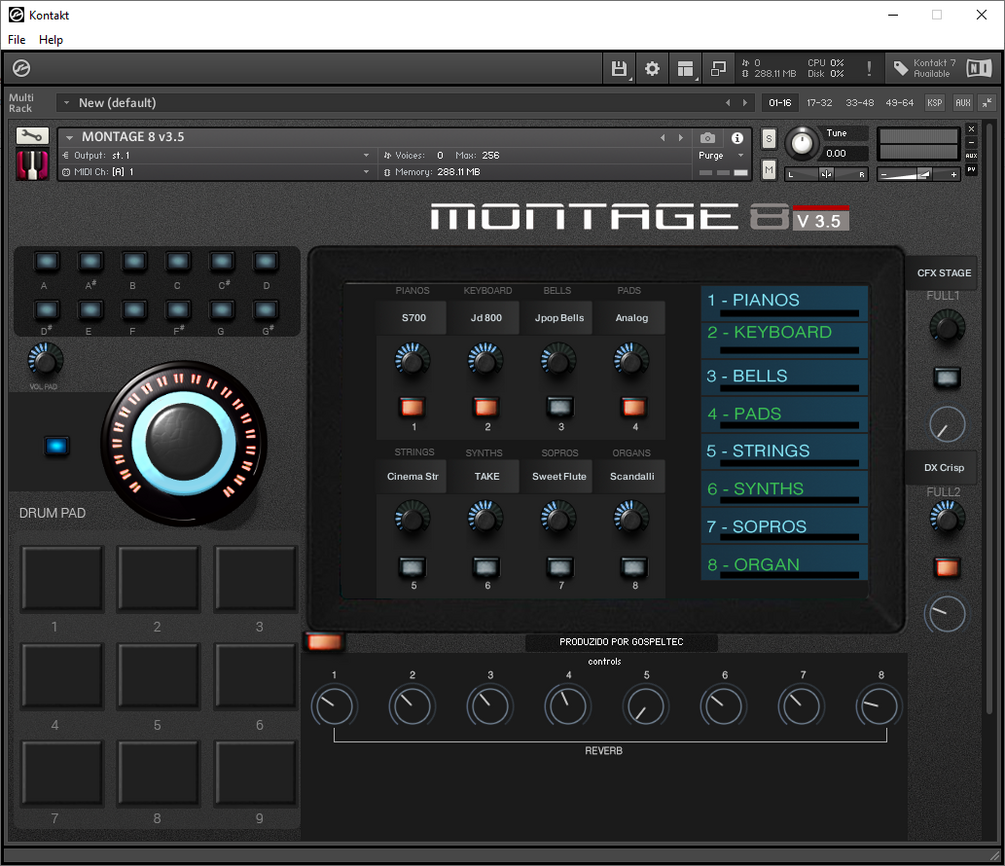This screenshot has height=866, width=1005.
Task: Show the instrument info icon
Action: [x=737, y=138]
